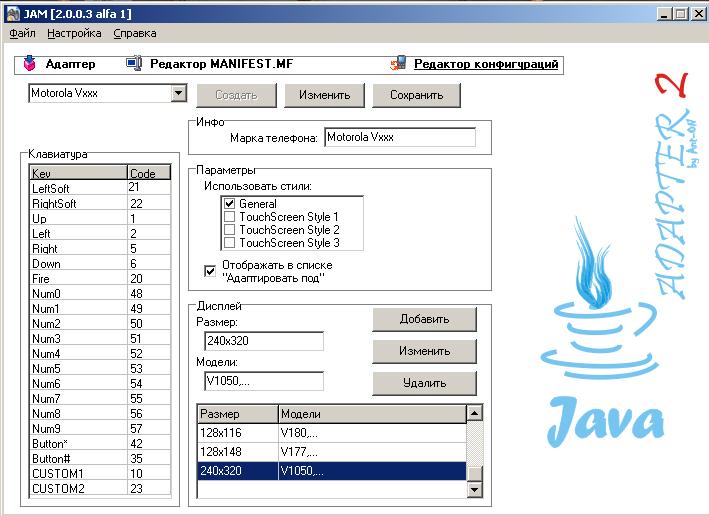Viewport: 709px width, 515px height.
Task: Select the Num5 key row
Action: point(100,369)
